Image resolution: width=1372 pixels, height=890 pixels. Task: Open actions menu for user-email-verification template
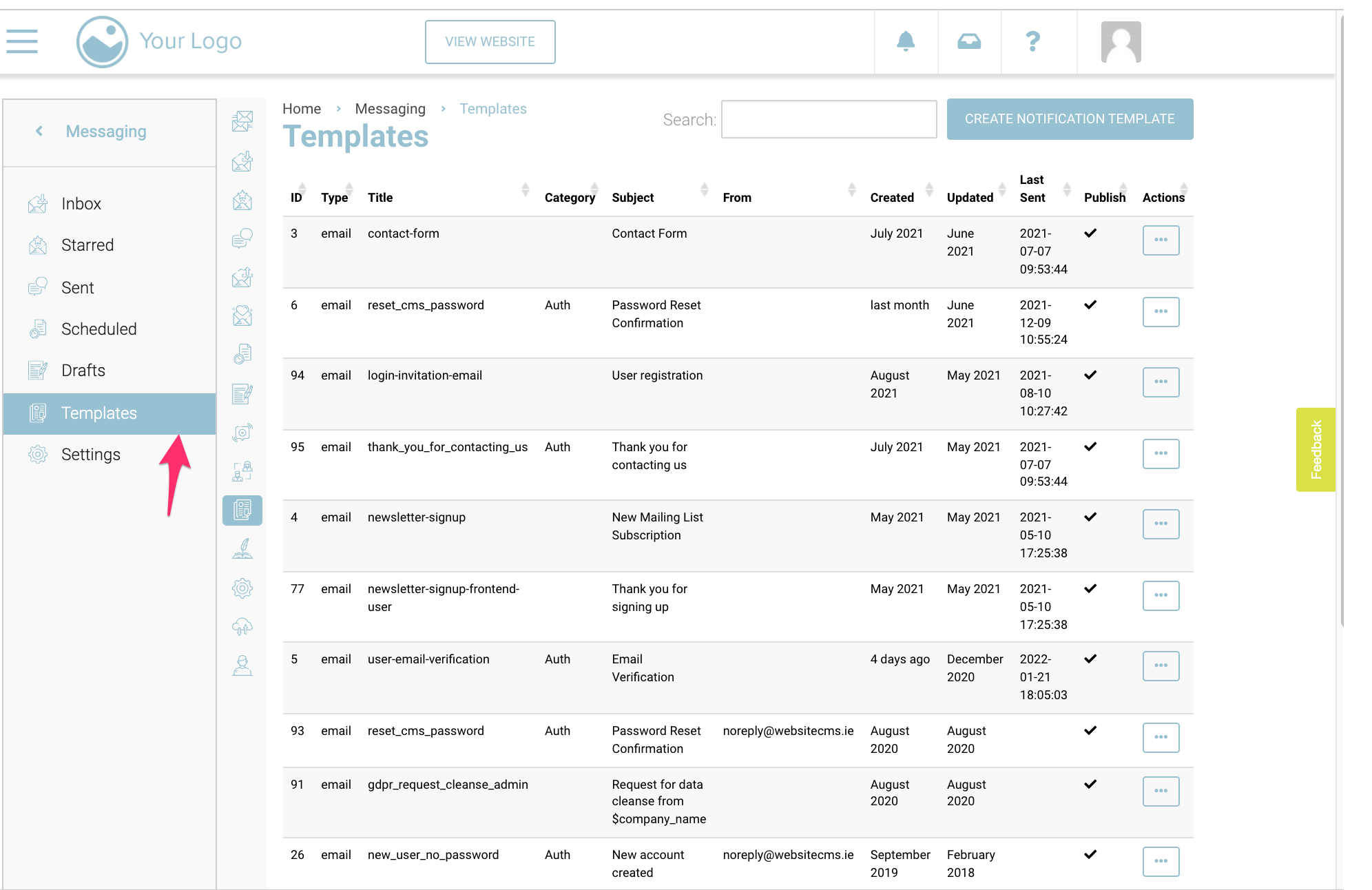click(1161, 666)
